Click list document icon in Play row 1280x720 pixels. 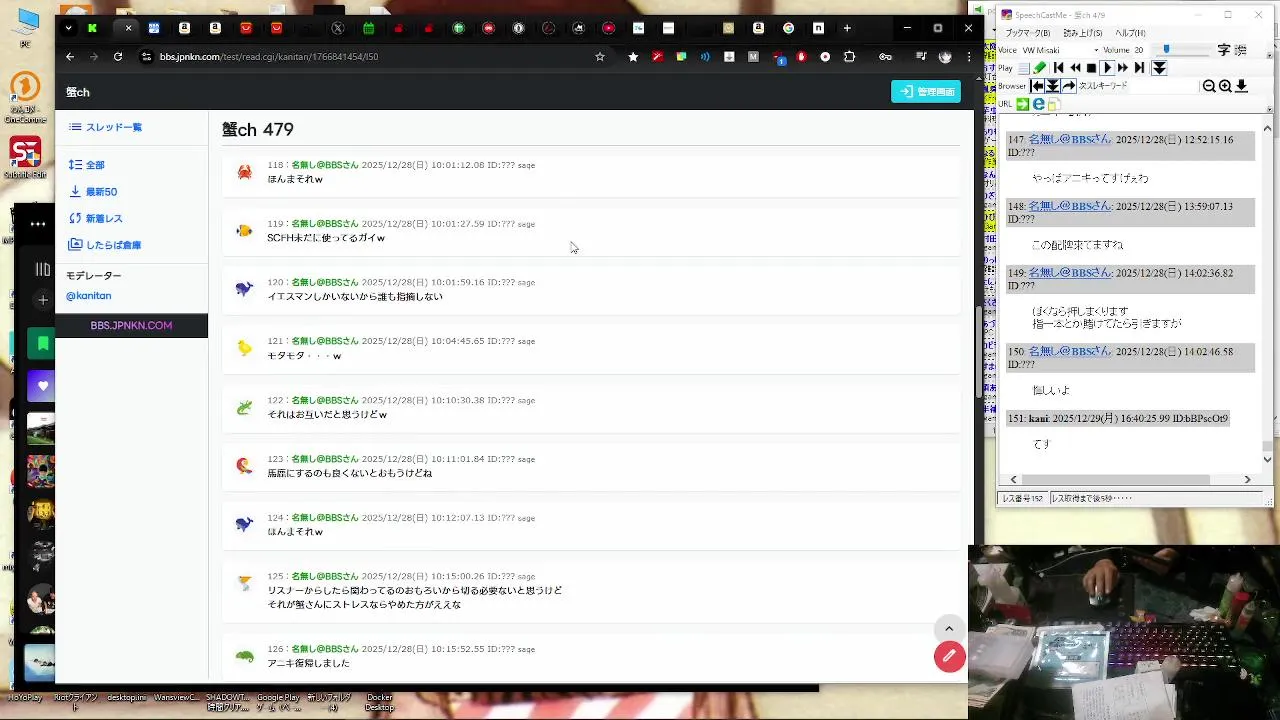tap(1024, 68)
